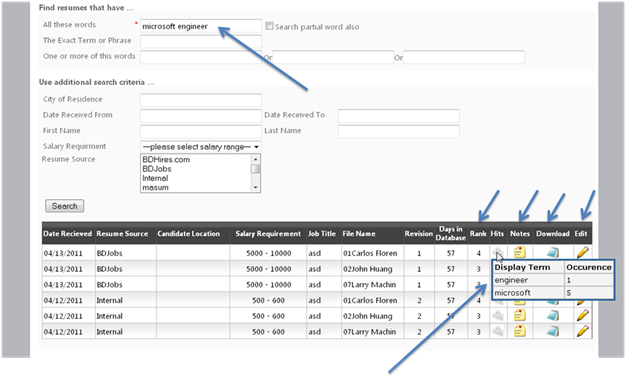626x380 pixels.
Task: Click Revision column header
Action: pos(418,234)
